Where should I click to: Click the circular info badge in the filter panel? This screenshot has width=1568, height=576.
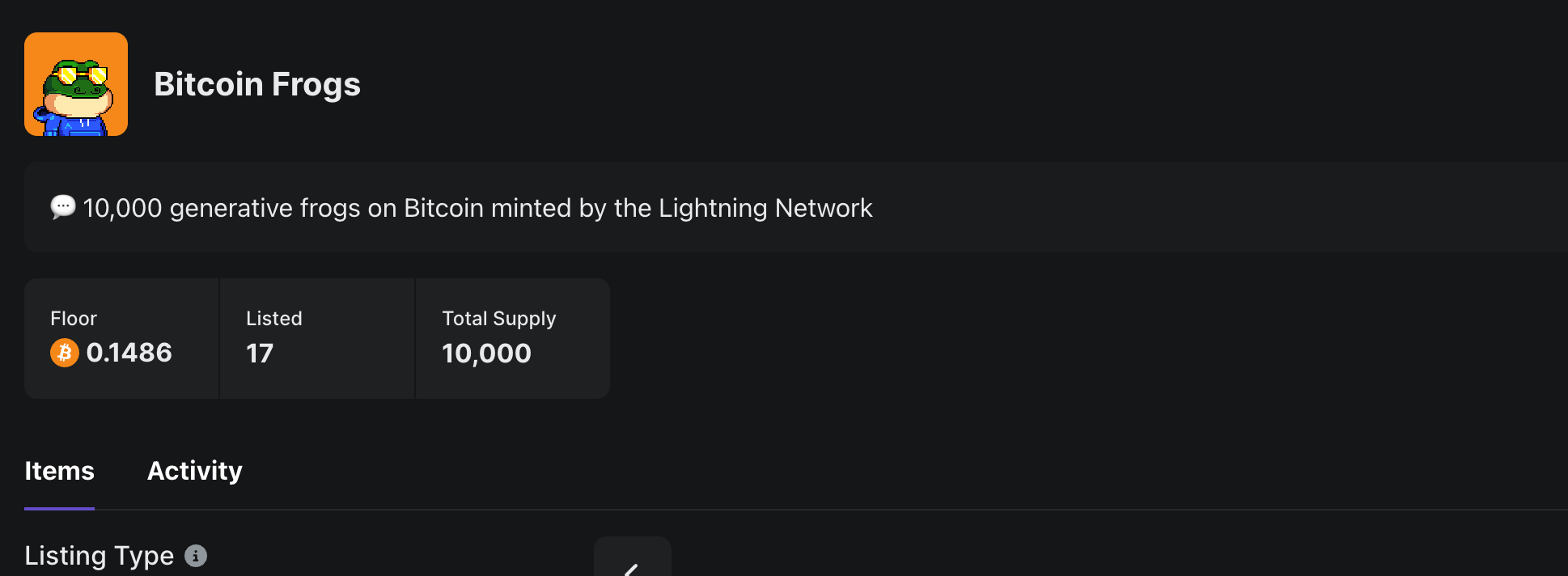click(x=195, y=556)
